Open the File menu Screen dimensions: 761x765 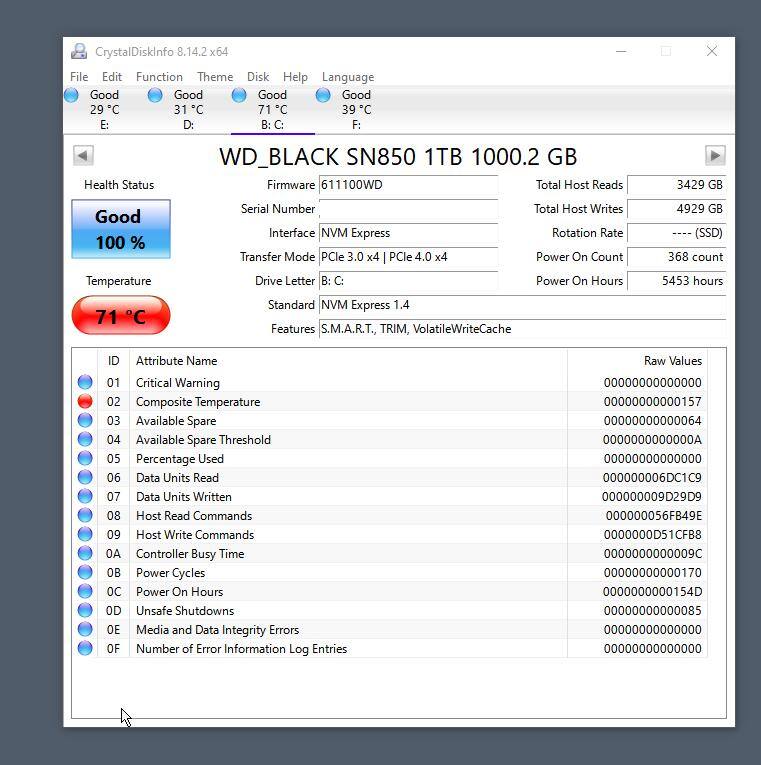(79, 77)
